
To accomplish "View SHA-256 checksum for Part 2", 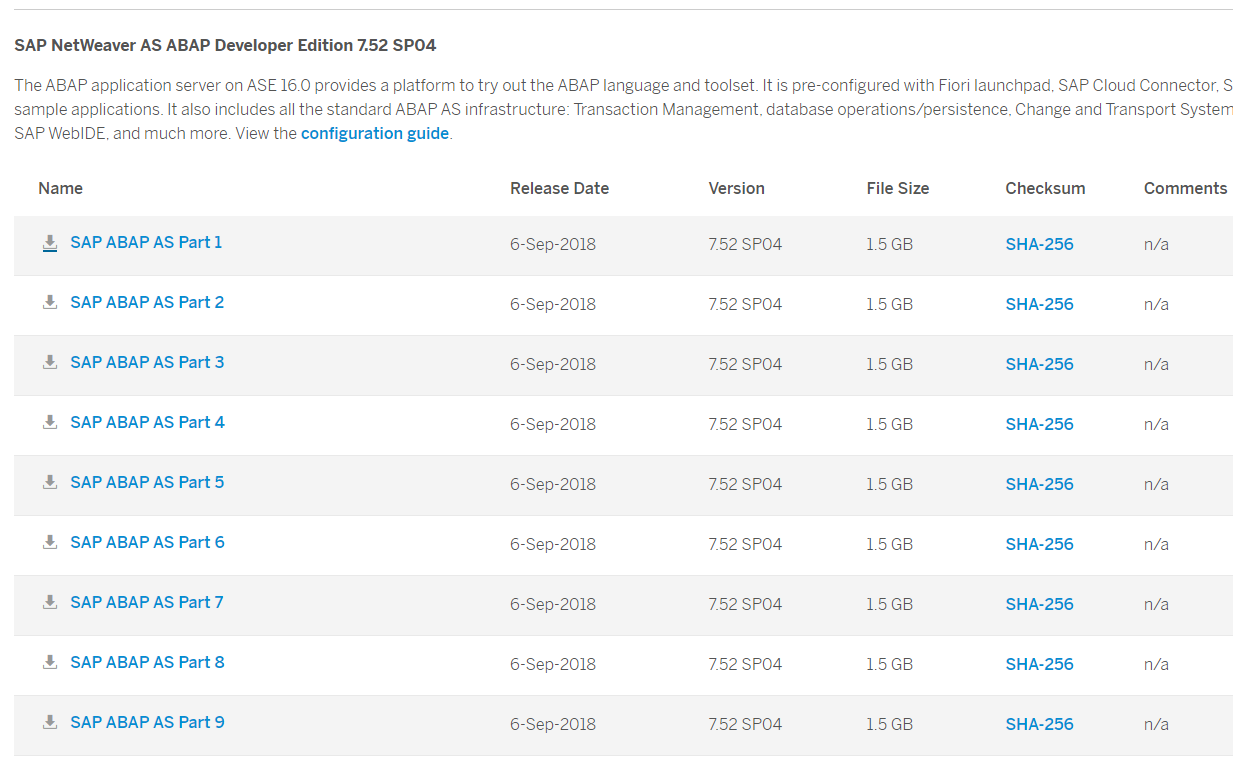I will tap(1039, 304).
